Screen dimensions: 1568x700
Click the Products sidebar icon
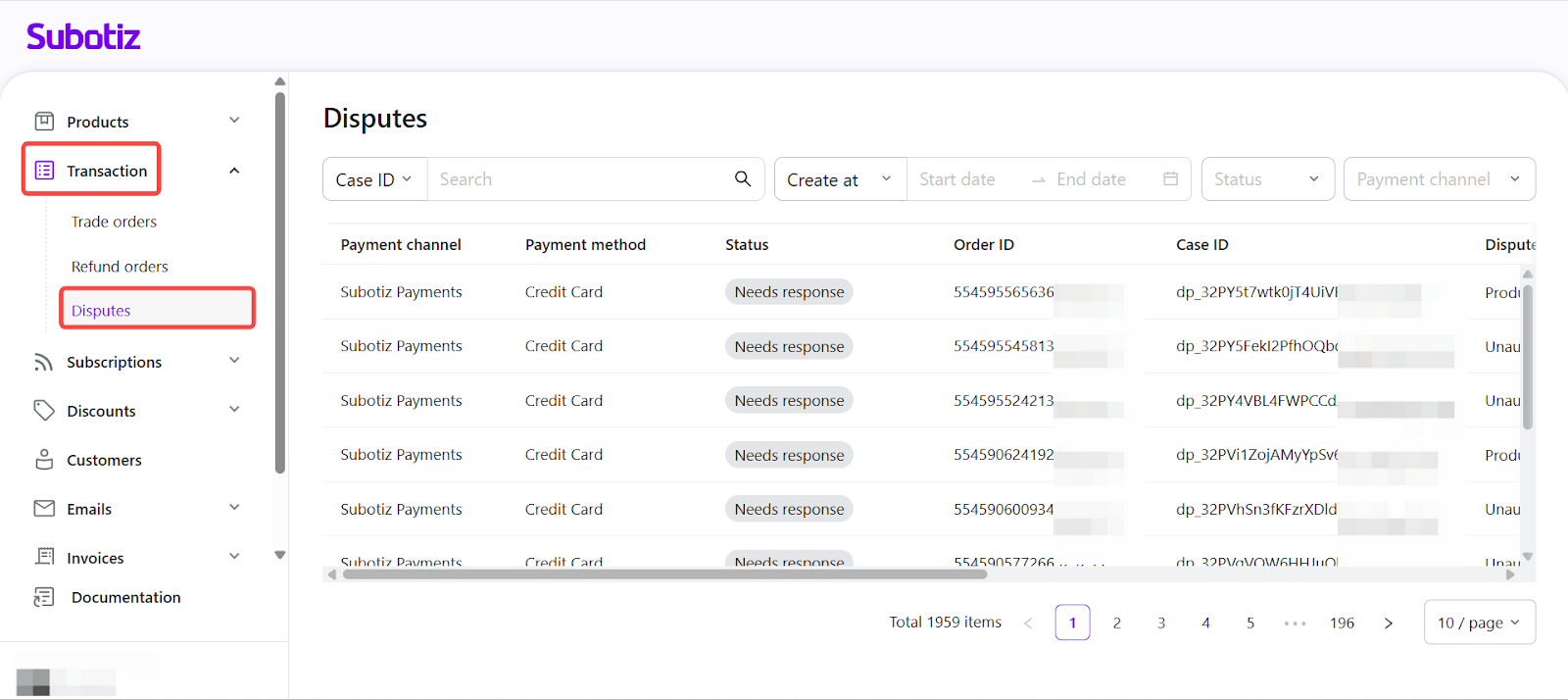pos(44,122)
